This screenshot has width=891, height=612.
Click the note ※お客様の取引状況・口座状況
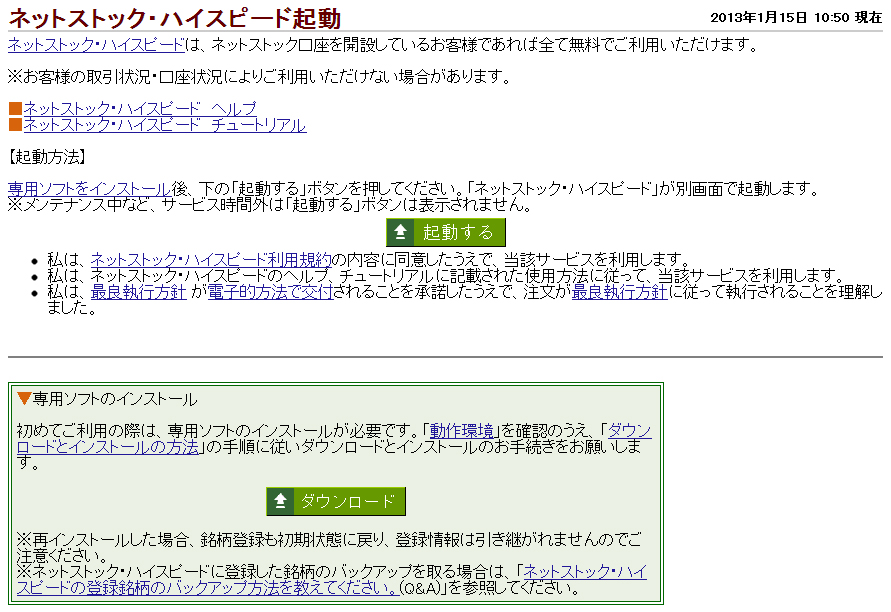(260, 76)
